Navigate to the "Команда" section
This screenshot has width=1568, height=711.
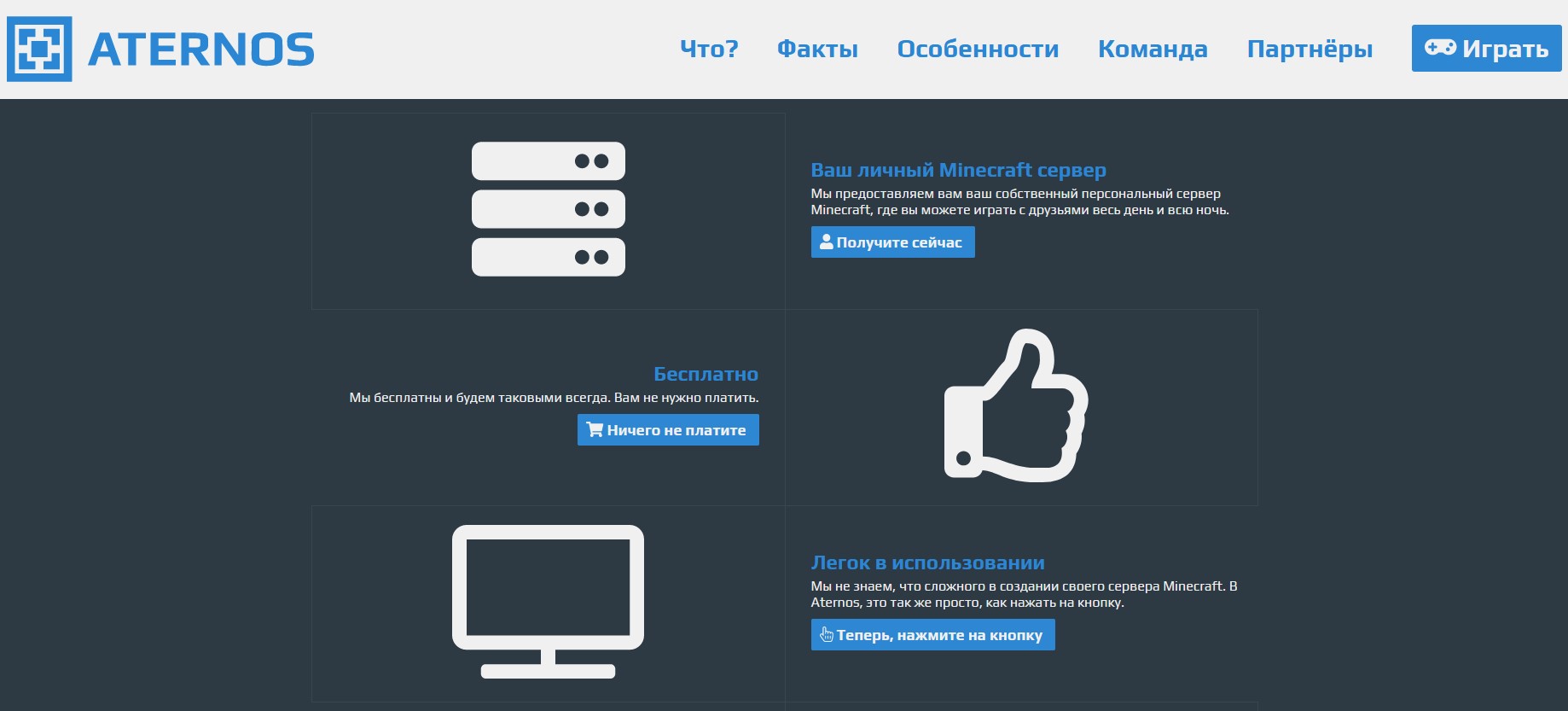tap(1153, 49)
